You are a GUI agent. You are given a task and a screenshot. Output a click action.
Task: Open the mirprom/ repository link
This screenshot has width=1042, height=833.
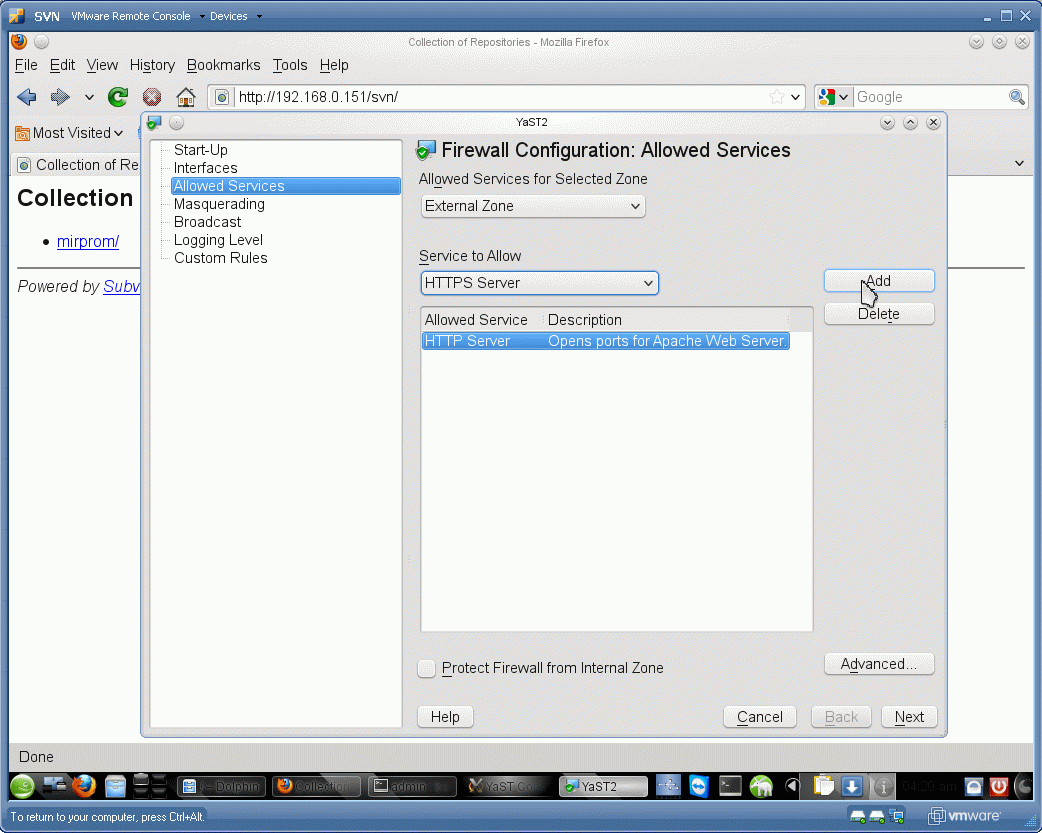click(x=88, y=241)
